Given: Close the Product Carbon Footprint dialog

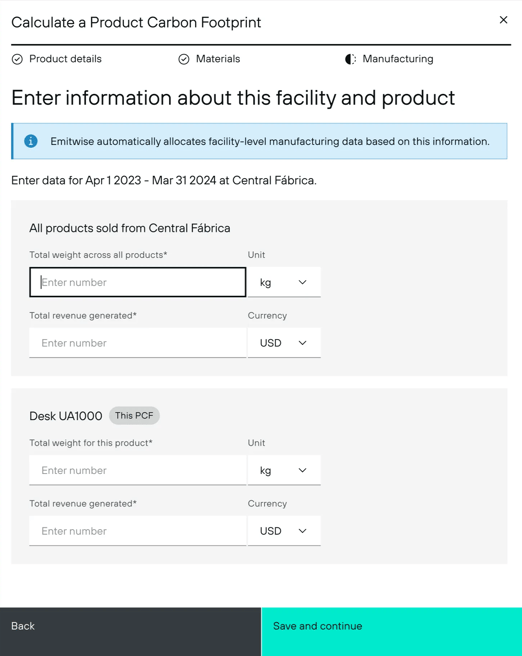Looking at the screenshot, I should click(503, 20).
